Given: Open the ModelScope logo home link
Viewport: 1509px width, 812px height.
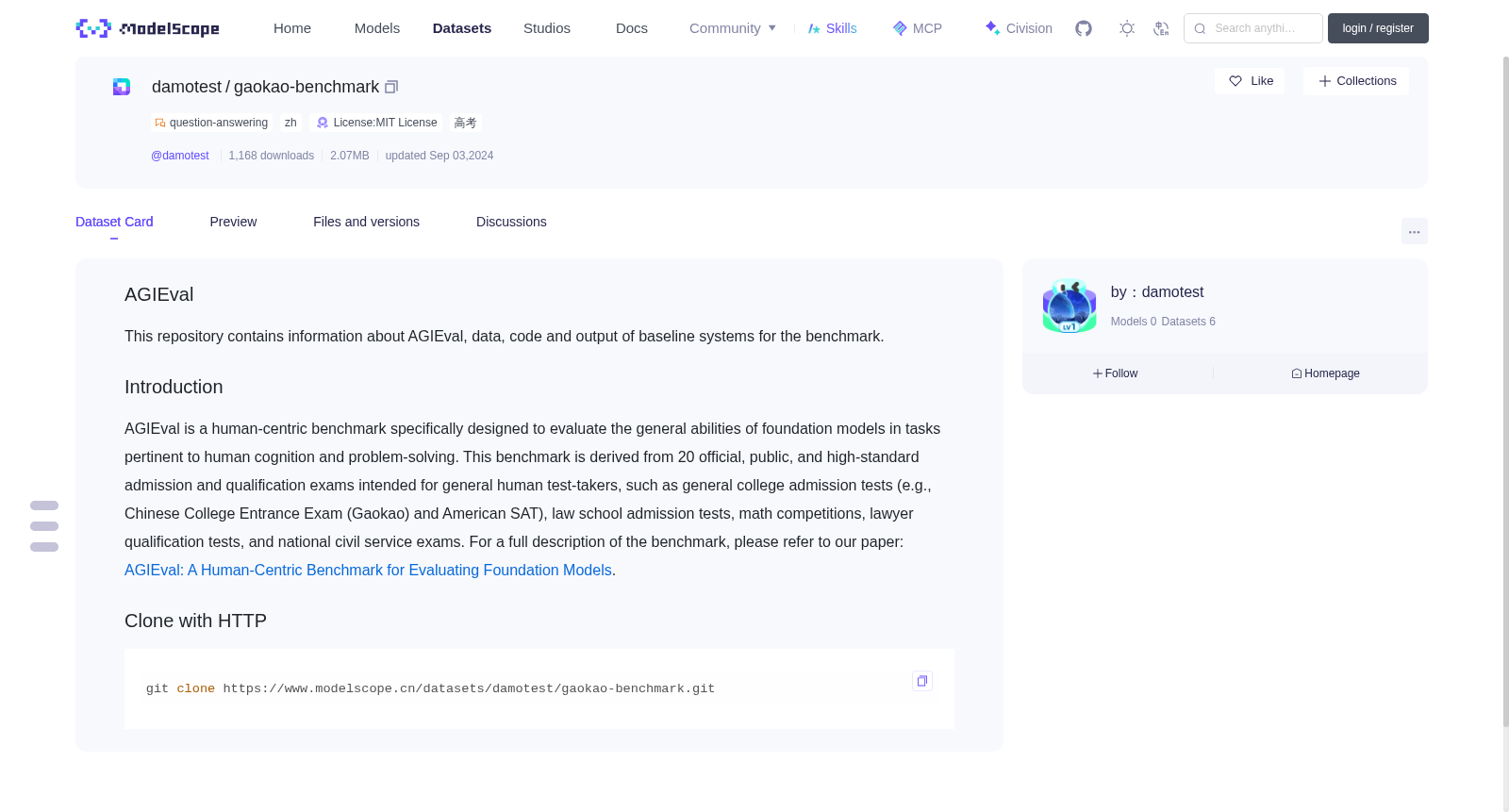Looking at the screenshot, I should pos(148,28).
